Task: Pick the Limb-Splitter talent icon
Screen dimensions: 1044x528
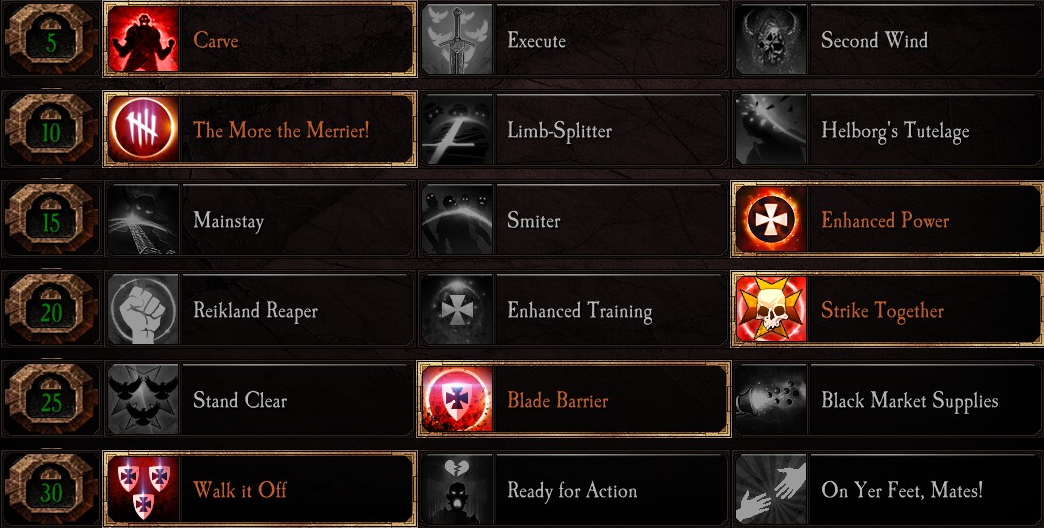Action: pyautogui.click(x=457, y=129)
